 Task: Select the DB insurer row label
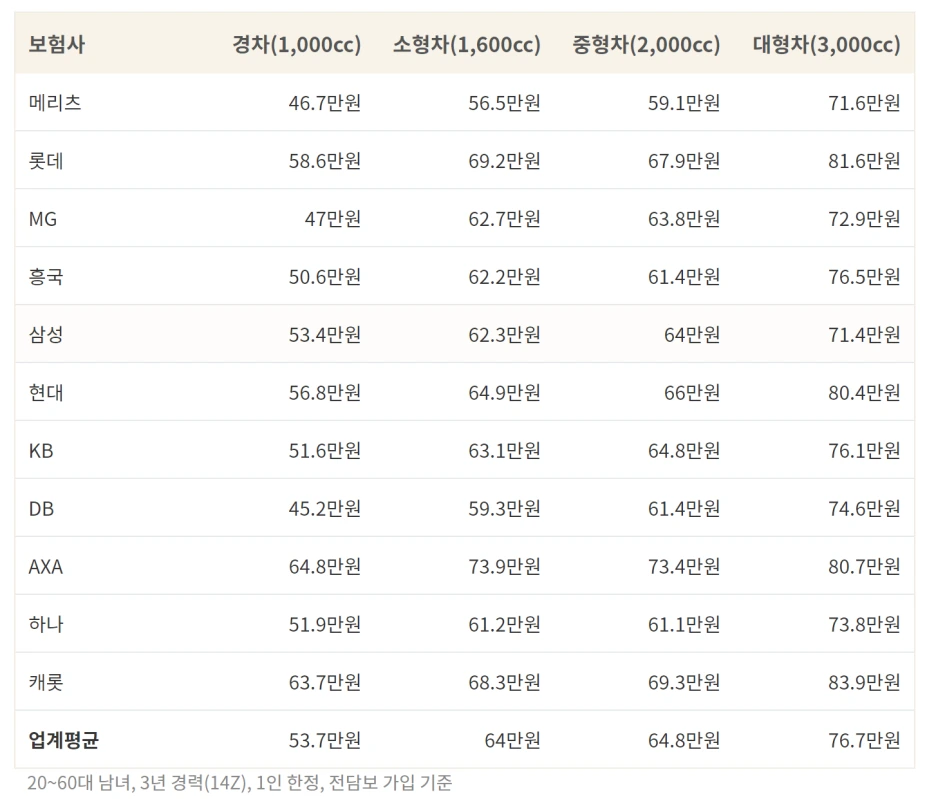tap(41, 508)
